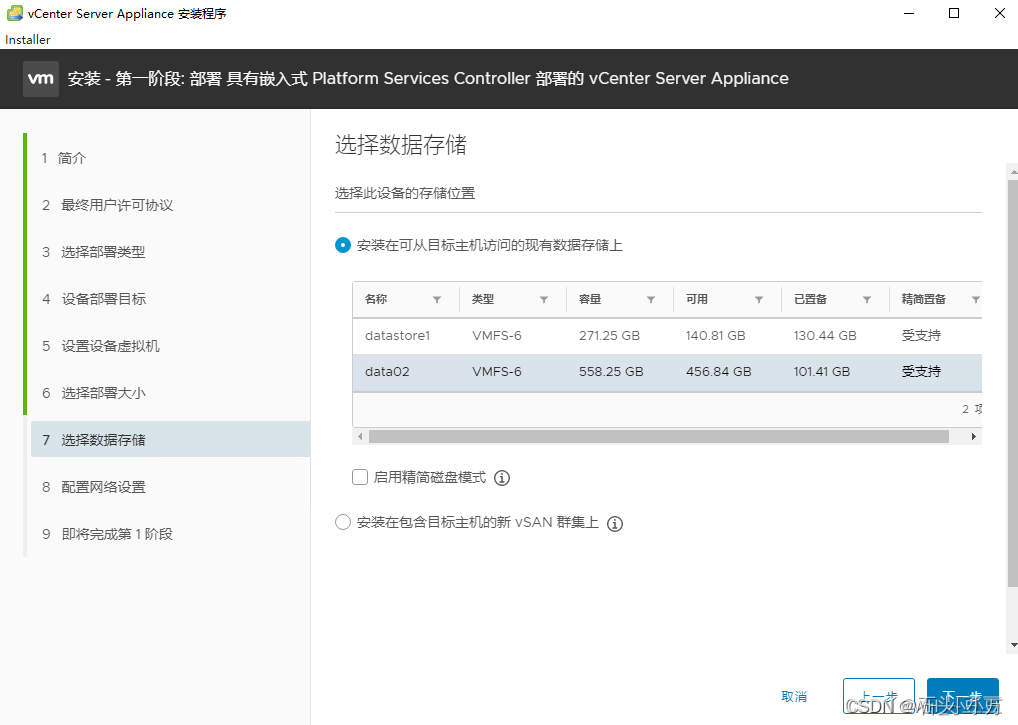
Task: Select current step 7 选择数据存储
Action: pyautogui.click(x=170, y=439)
